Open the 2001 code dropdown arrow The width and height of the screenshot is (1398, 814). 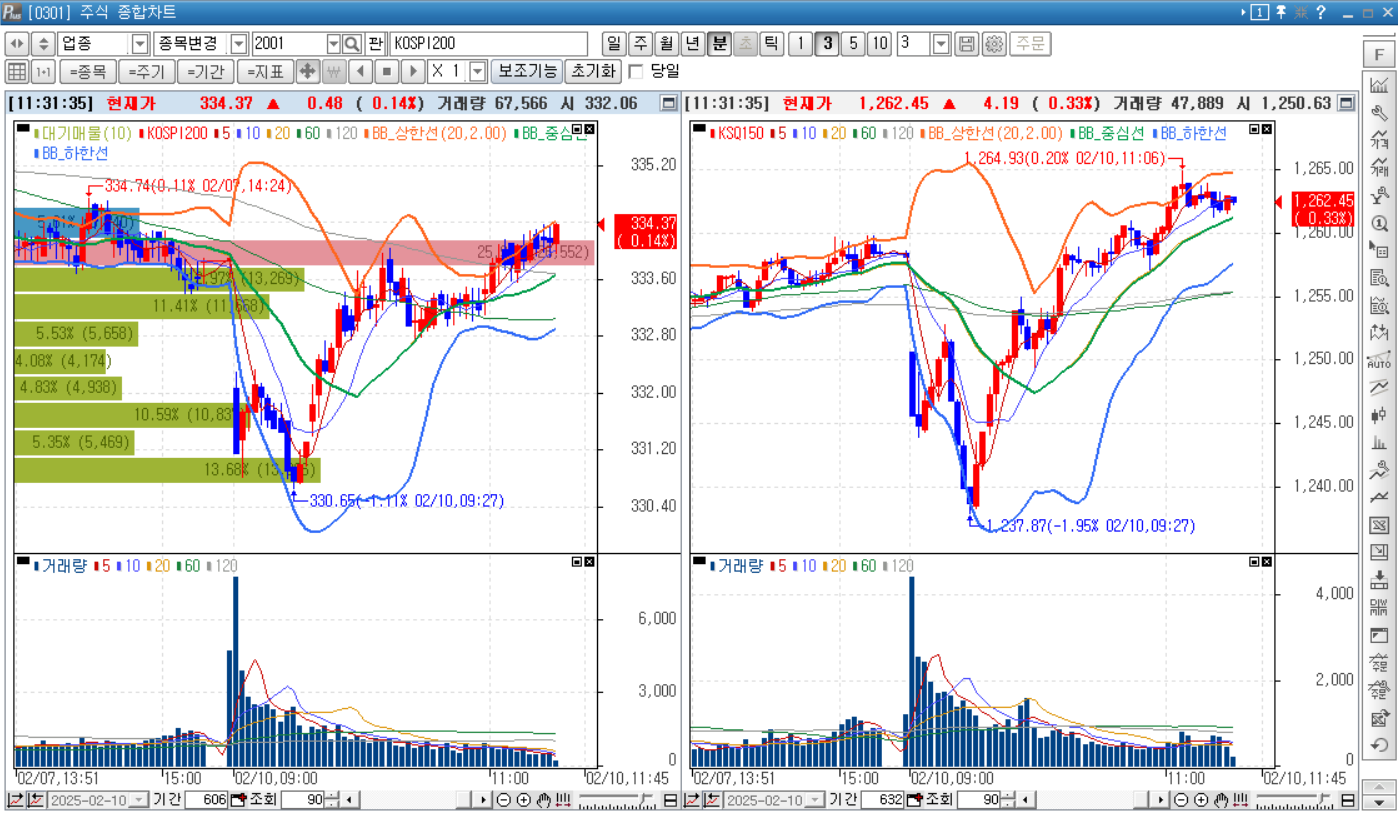pos(334,44)
